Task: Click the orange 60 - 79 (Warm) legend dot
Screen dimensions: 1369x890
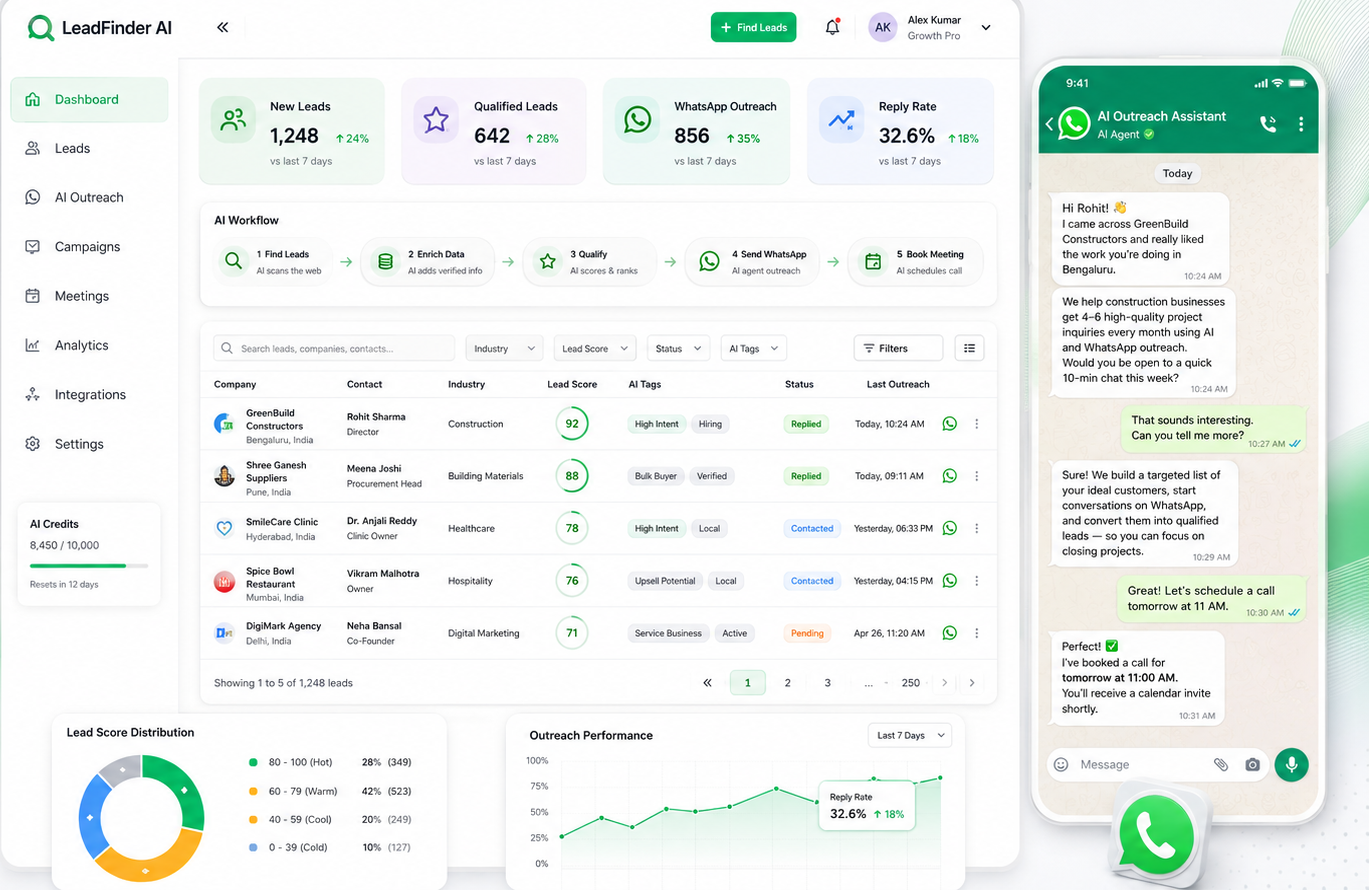Action: click(253, 791)
